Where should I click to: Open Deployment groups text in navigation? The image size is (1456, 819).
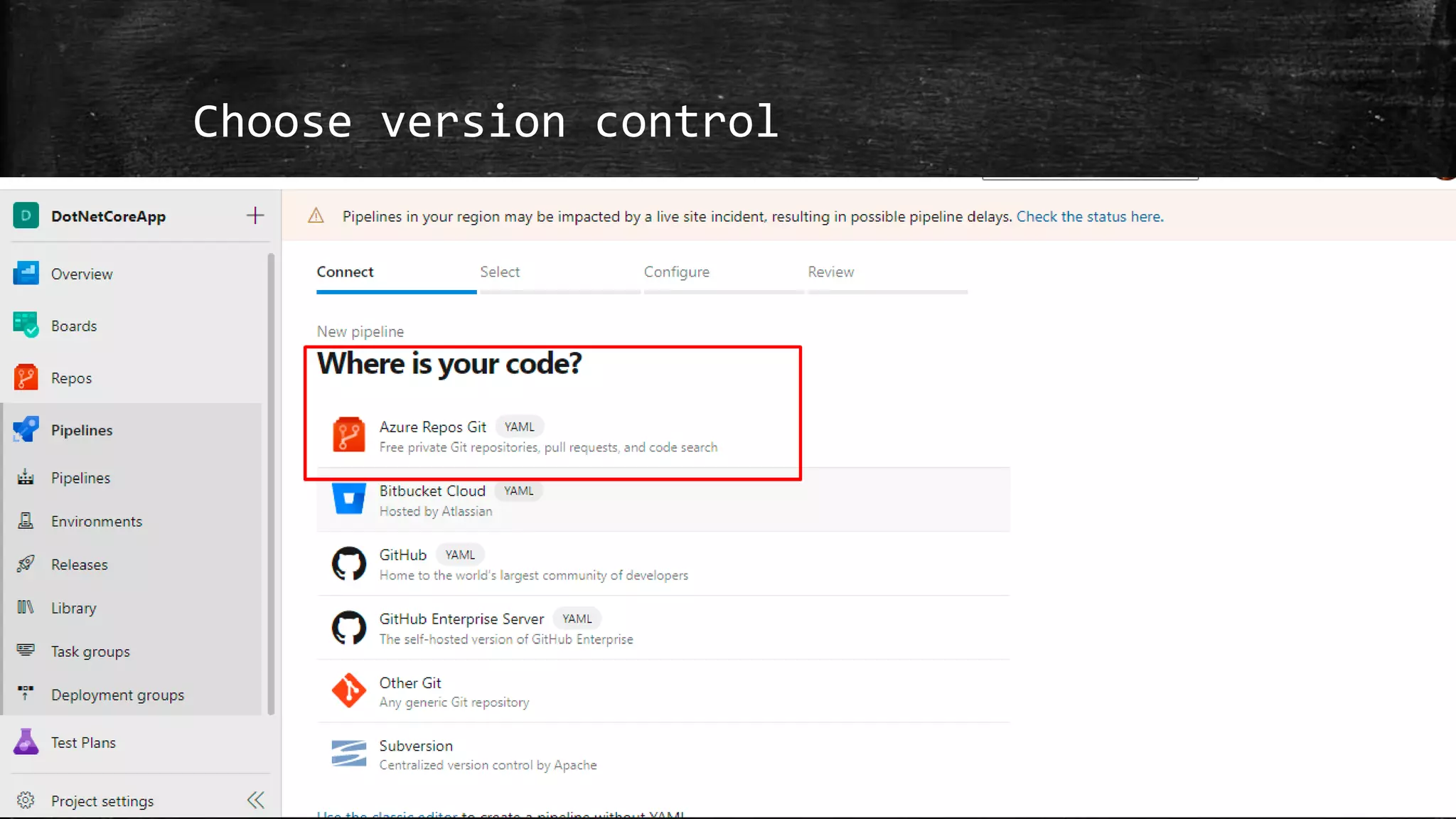click(x=117, y=695)
